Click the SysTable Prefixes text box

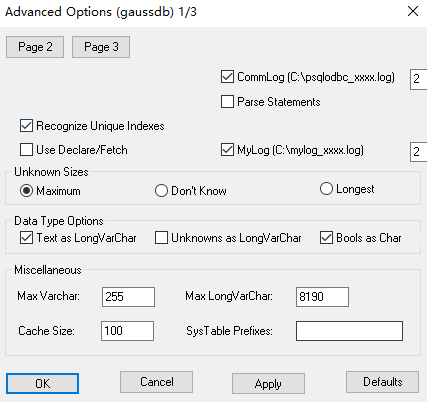[x=349, y=331]
